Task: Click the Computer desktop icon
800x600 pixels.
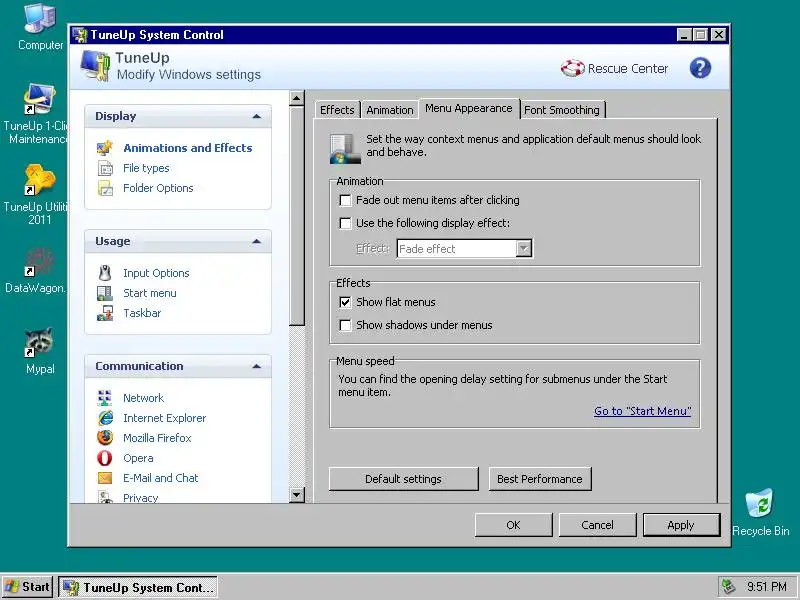Action: 40,19
